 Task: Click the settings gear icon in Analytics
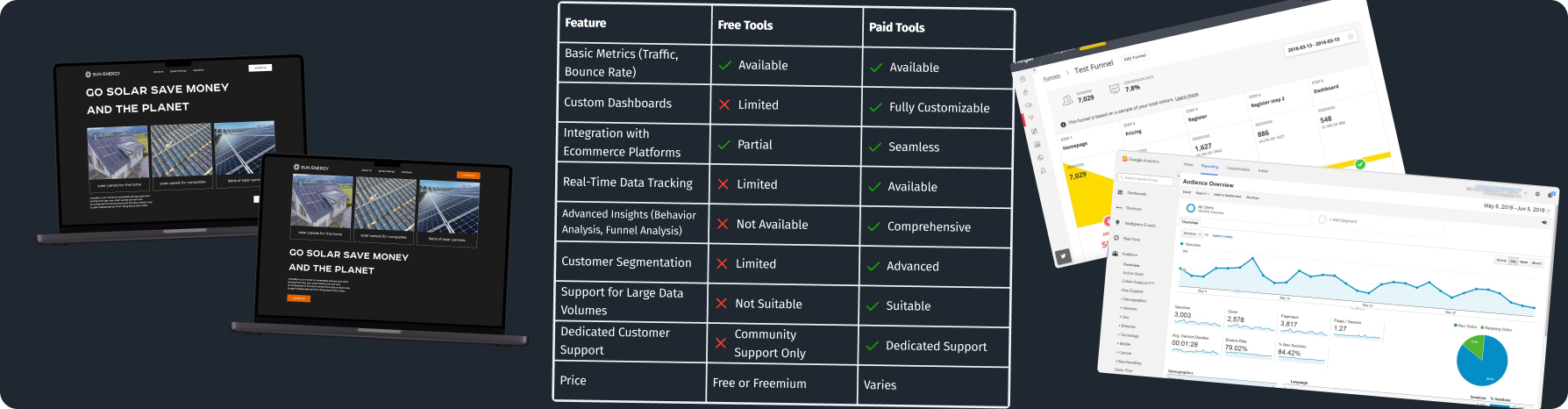(x=1537, y=194)
